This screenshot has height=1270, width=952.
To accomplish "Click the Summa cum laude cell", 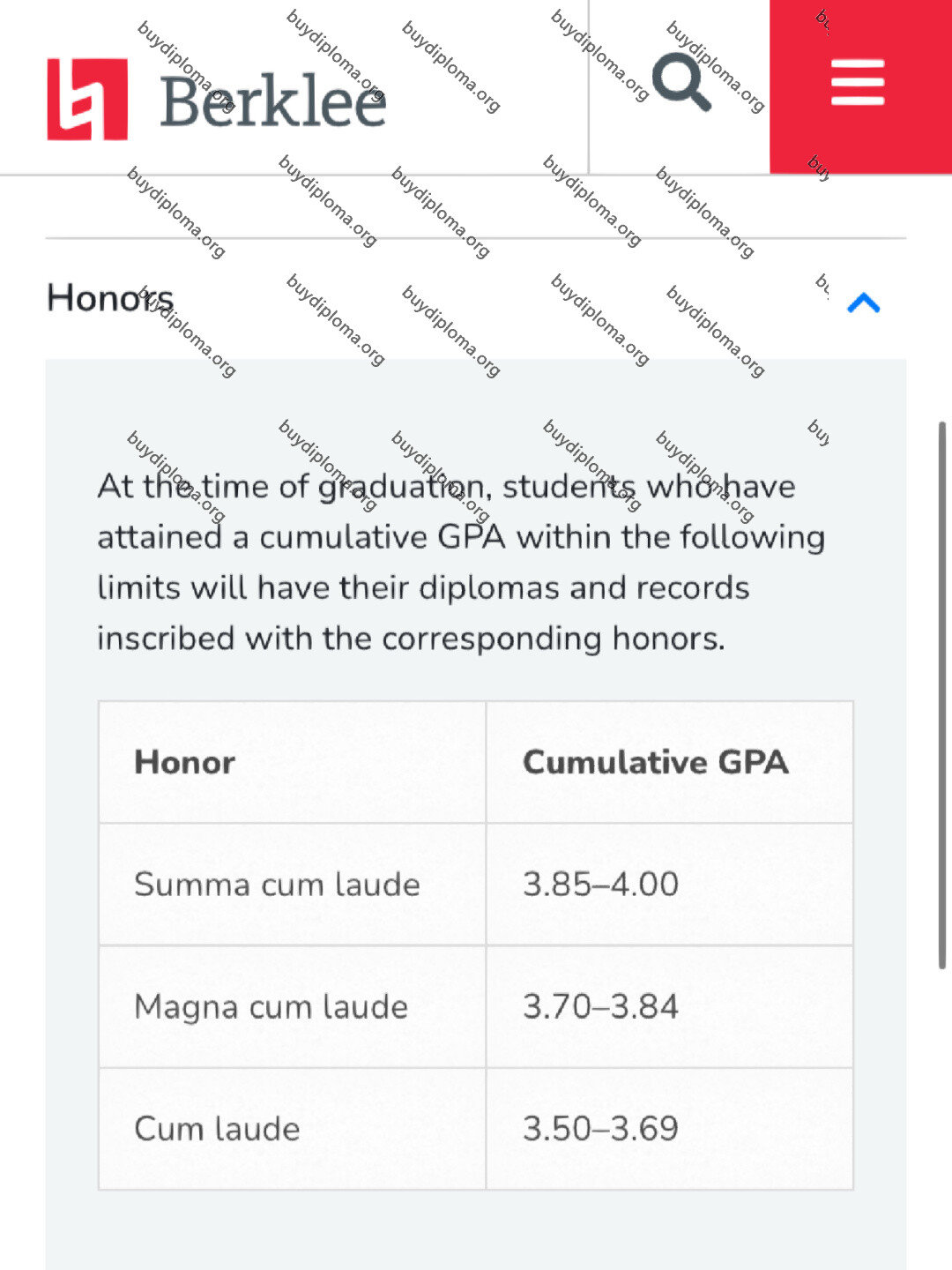I will 292,885.
